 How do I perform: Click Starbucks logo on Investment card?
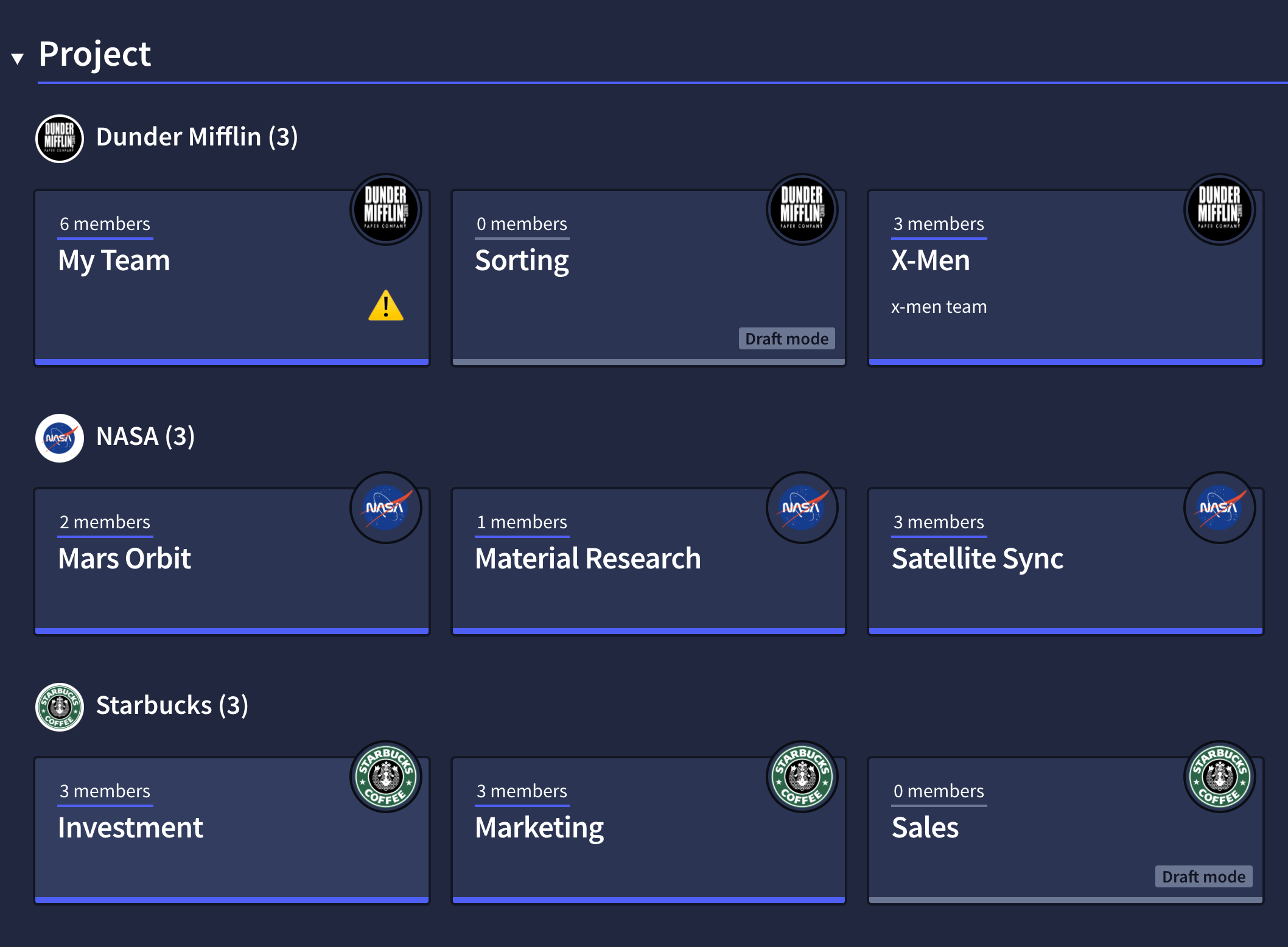point(385,777)
